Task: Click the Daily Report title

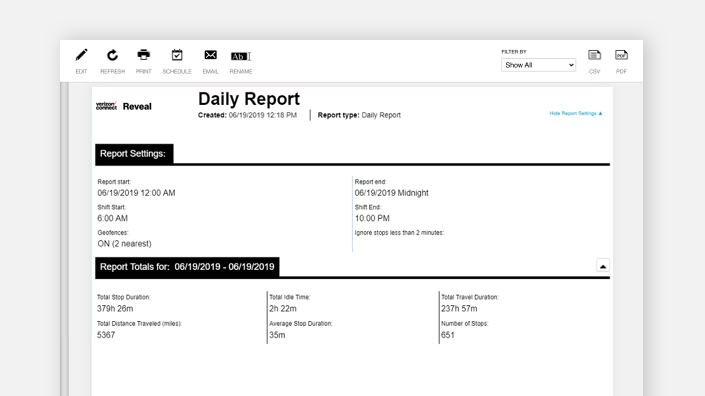Action: [249, 99]
